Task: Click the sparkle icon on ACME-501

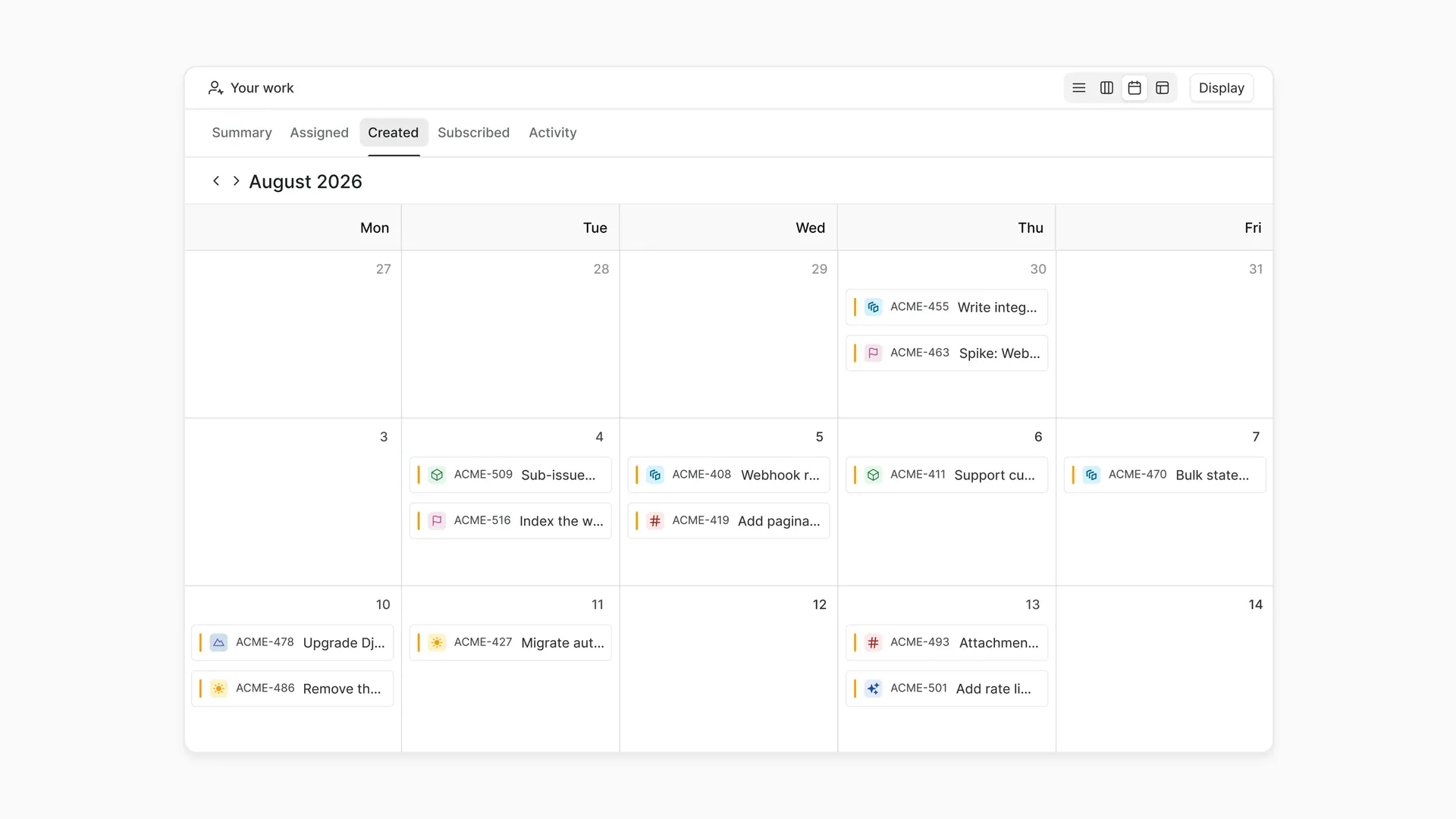Action: 874,689
